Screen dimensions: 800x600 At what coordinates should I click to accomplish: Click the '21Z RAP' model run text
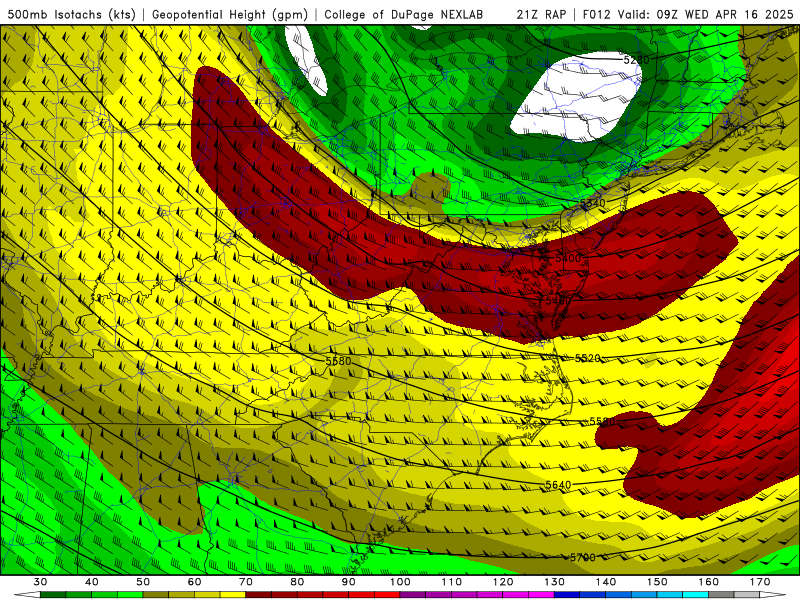541,15
